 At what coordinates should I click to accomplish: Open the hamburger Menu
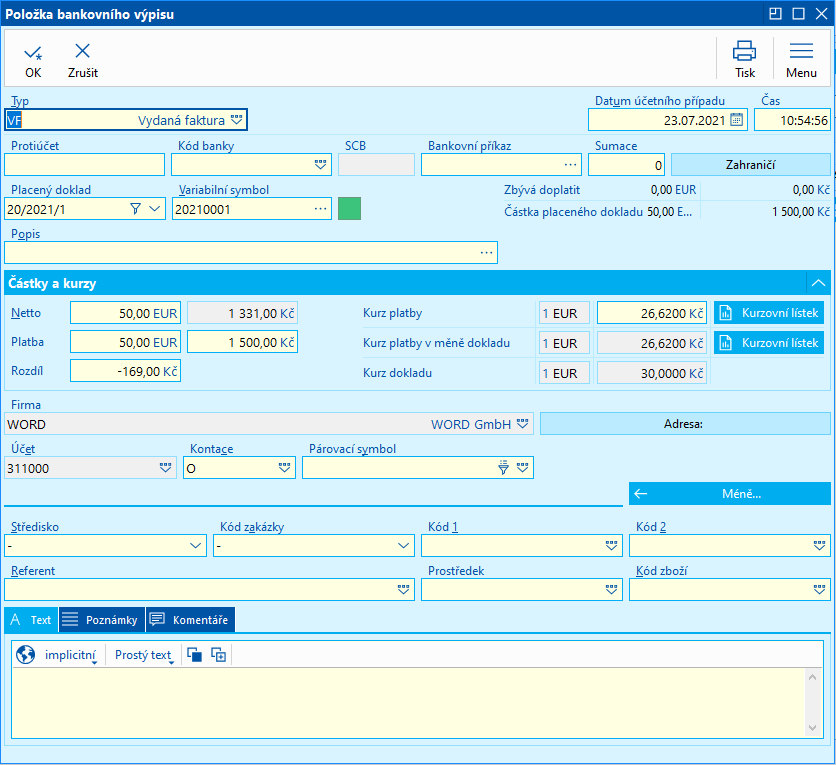click(x=801, y=52)
